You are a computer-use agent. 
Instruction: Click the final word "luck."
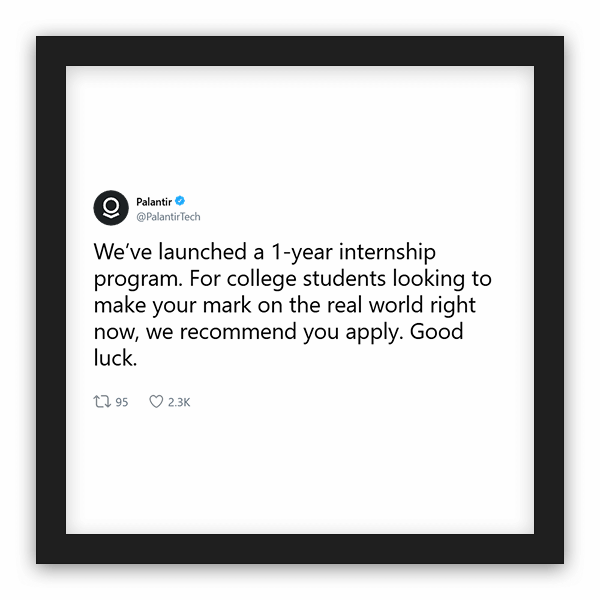[114, 359]
